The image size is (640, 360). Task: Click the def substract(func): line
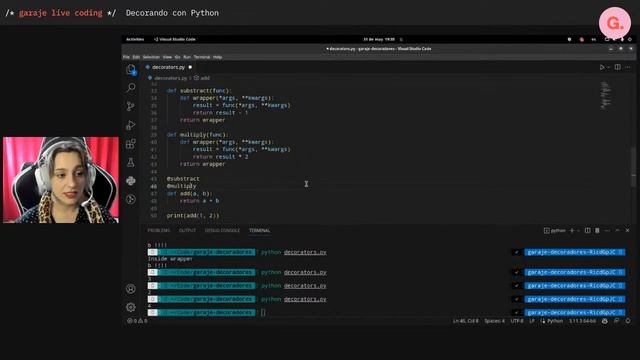[199, 91]
